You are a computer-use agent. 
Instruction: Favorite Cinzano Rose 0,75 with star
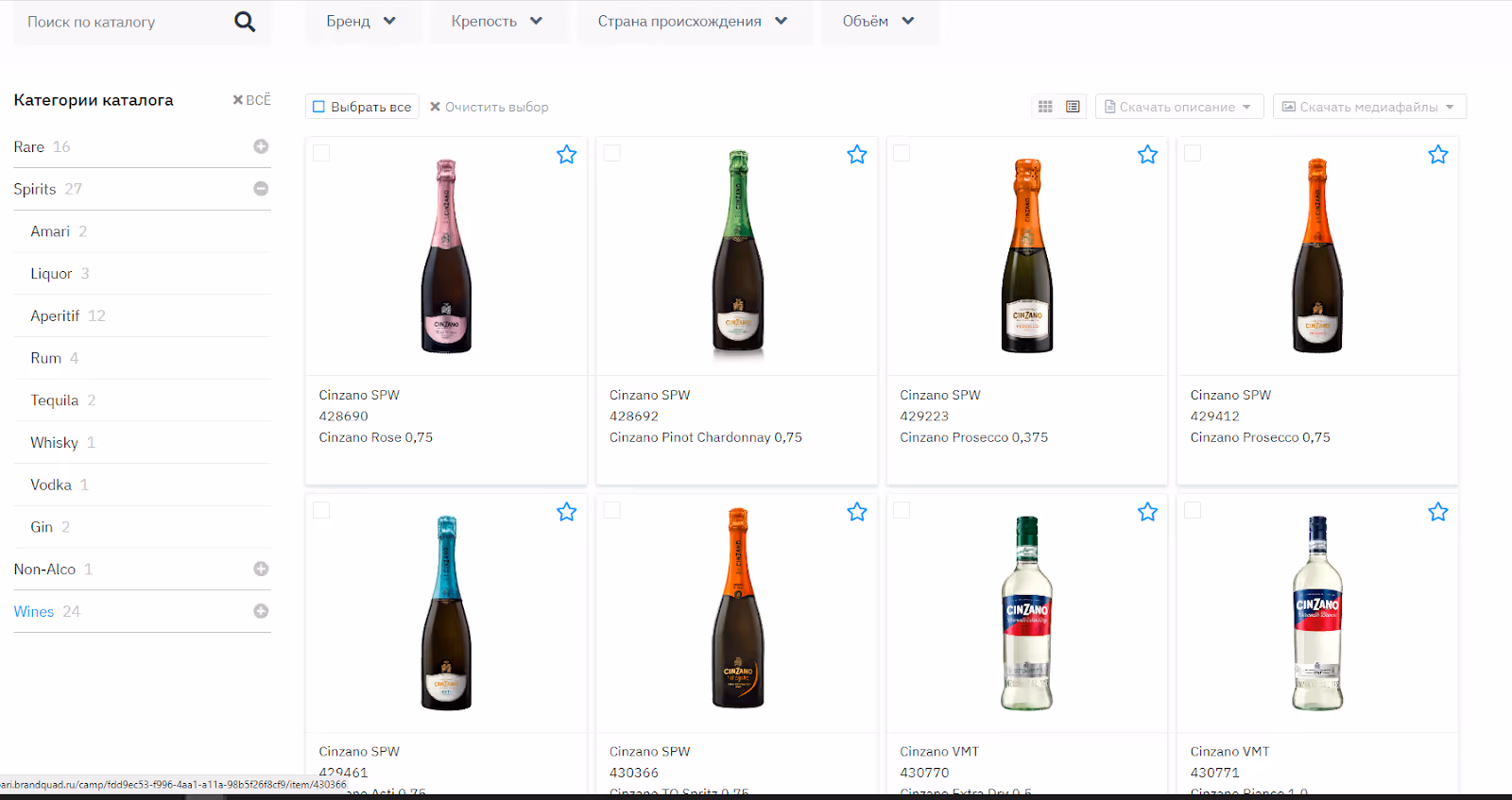pyautogui.click(x=566, y=155)
